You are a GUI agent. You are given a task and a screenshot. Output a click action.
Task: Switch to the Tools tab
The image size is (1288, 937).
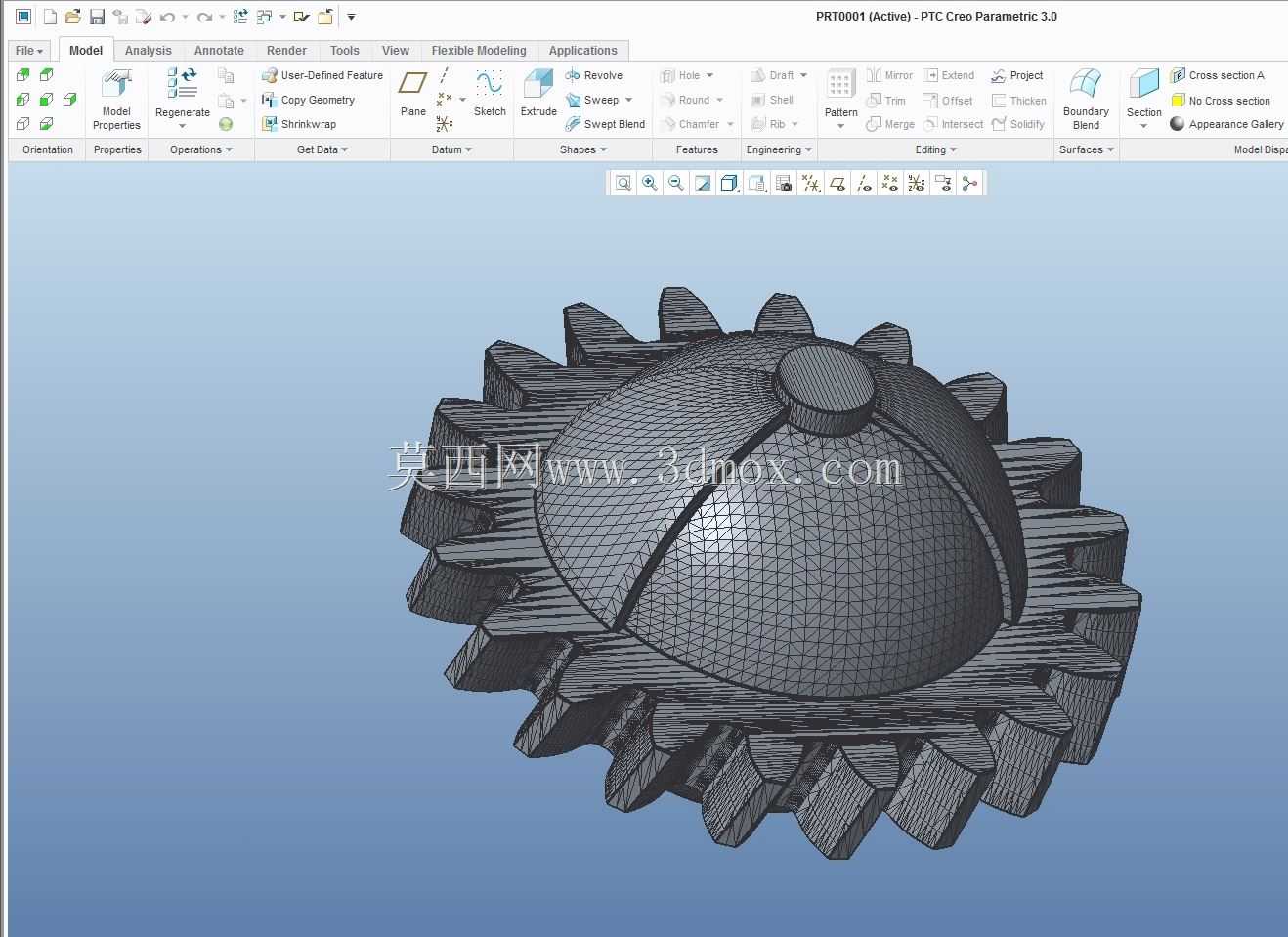coord(345,51)
